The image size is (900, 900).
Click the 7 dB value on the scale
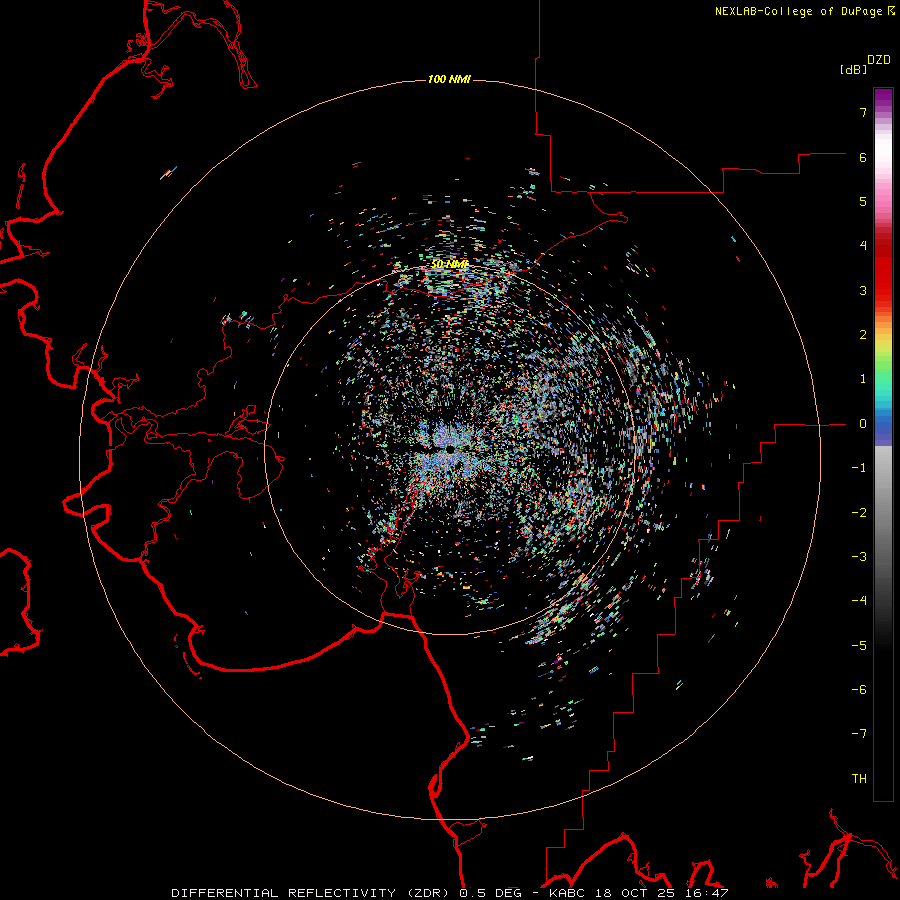click(863, 112)
